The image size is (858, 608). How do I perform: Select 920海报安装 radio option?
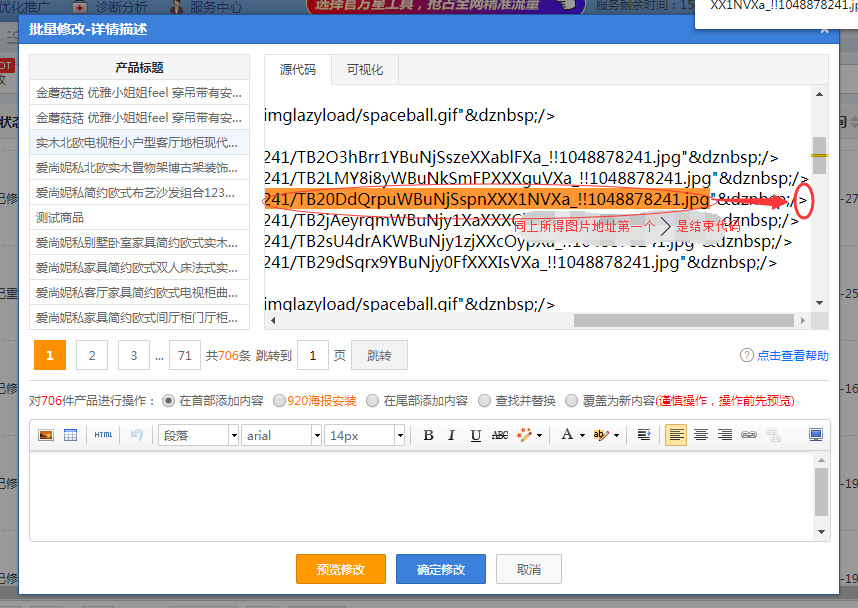click(x=279, y=401)
